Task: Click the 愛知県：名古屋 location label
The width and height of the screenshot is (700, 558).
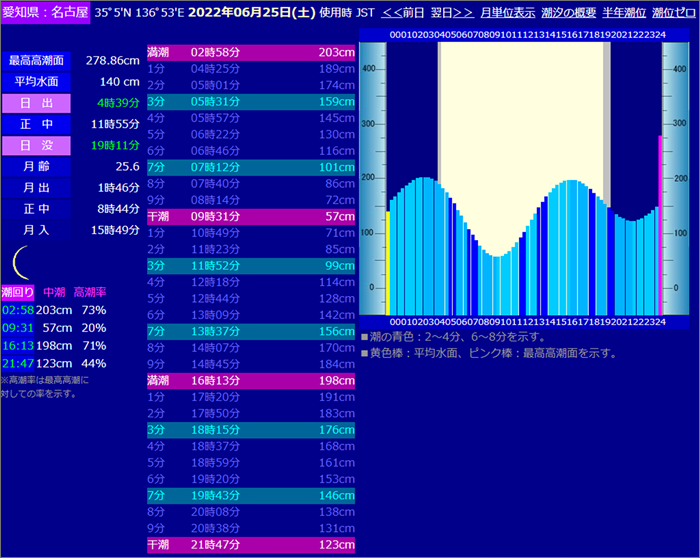Action: coord(45,12)
